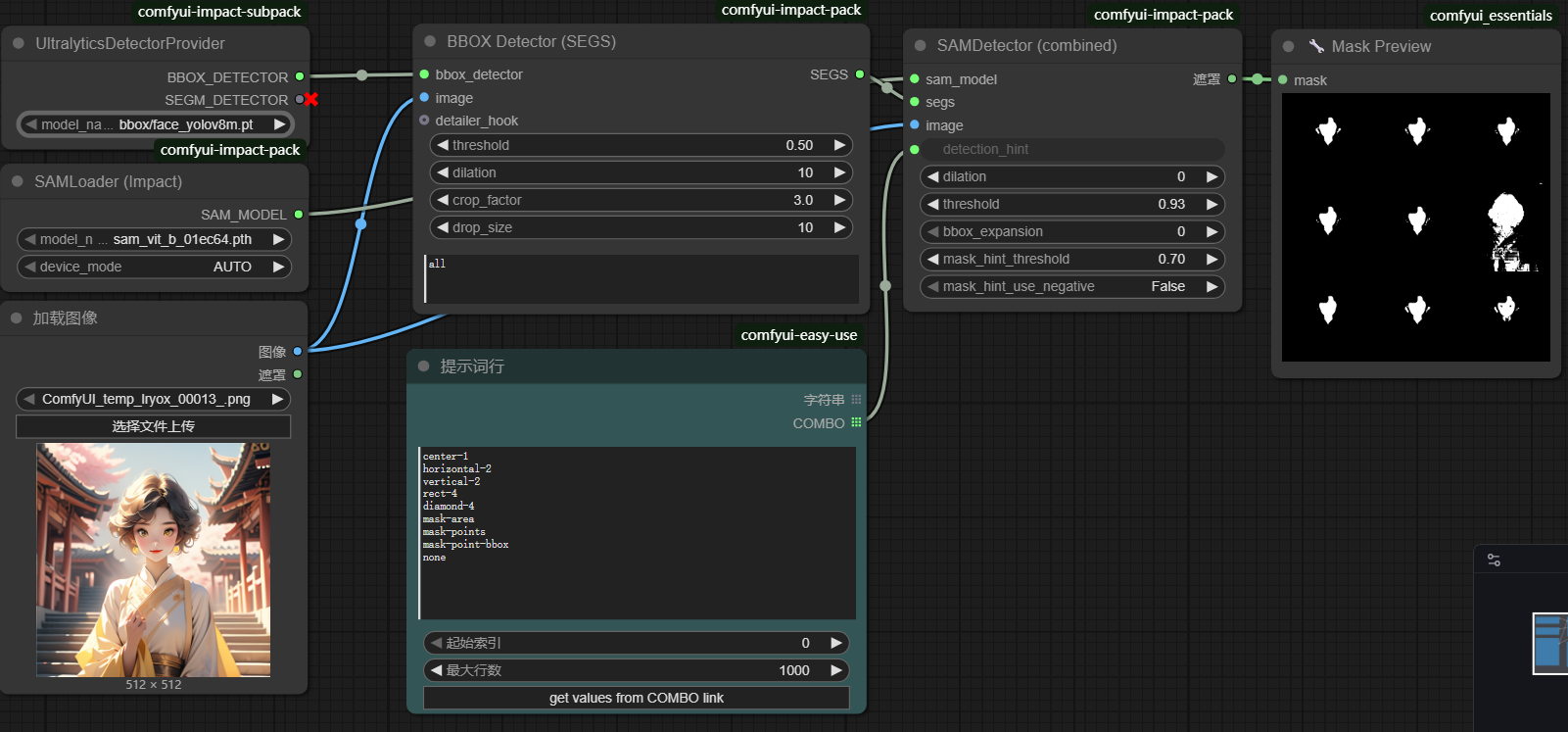
Task: Click the SAM_MODEL output connector dot
Action: (x=299, y=215)
